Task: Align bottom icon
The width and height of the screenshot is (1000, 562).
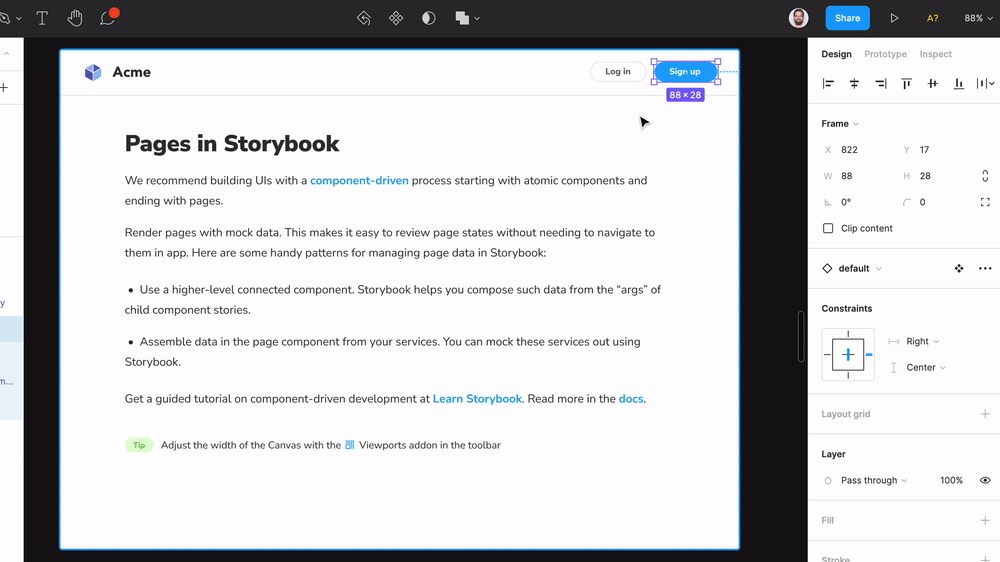Action: 959,84
